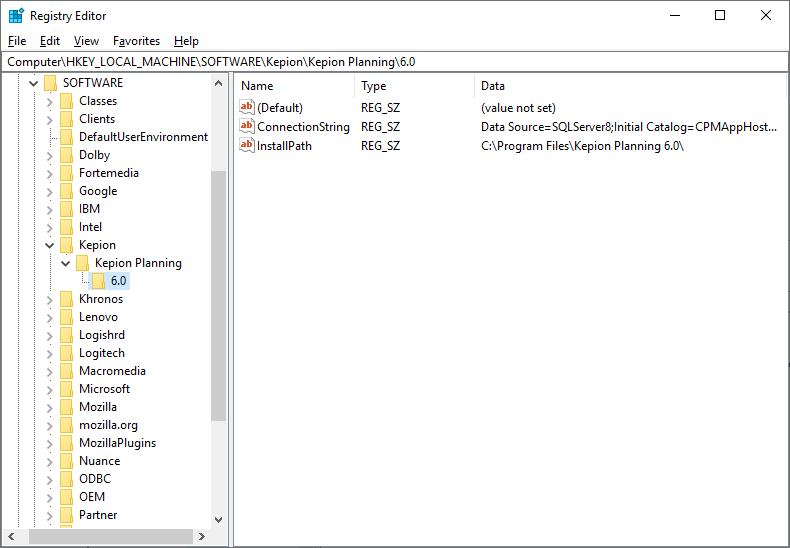Open the Favorites menu
790x548 pixels.
136,41
